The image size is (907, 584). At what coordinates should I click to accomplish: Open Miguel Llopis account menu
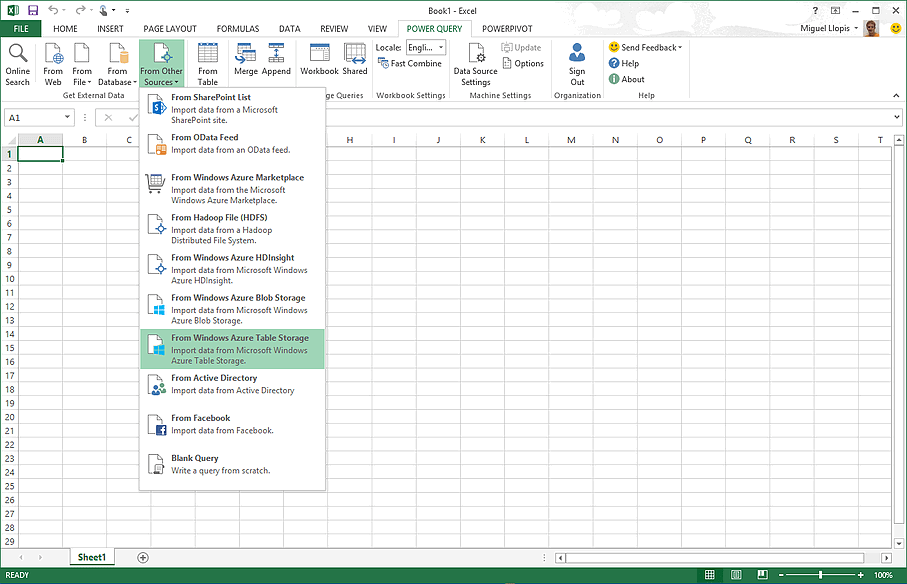(829, 28)
